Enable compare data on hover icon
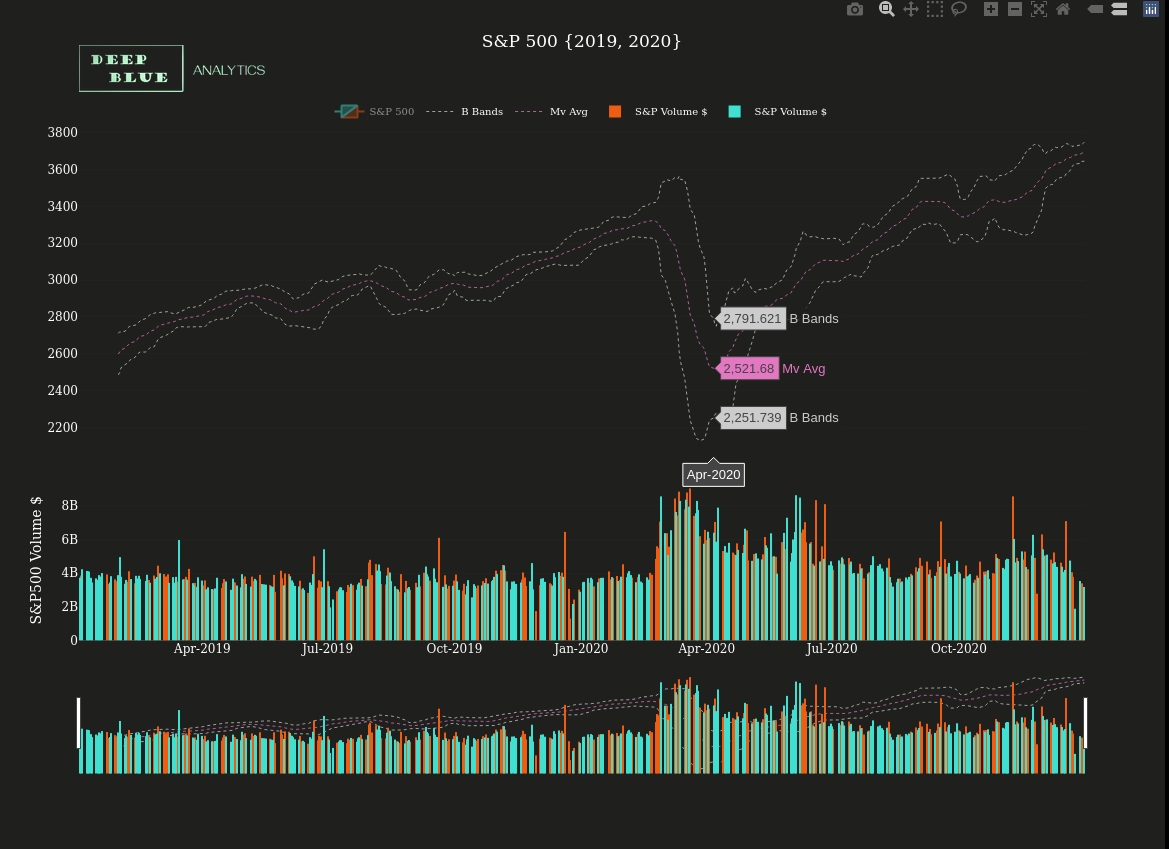Image resolution: width=1169 pixels, height=849 pixels. click(1119, 9)
